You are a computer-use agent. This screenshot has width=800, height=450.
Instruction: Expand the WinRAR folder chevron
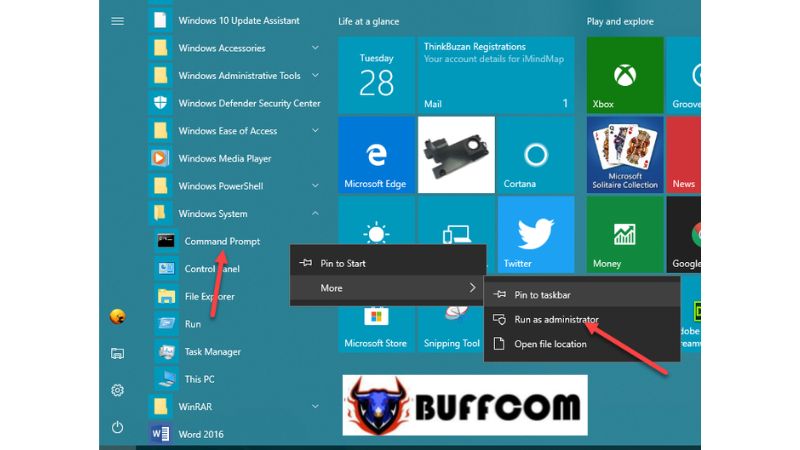click(315, 406)
